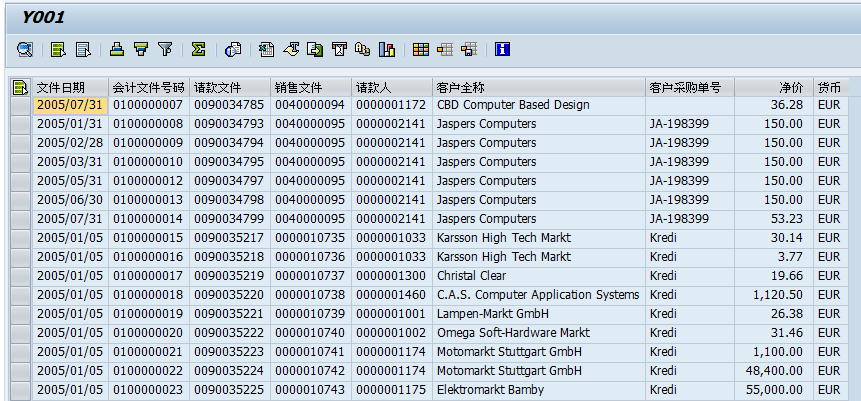Select row selector for document 0100000008
Image resolution: width=861 pixels, height=401 pixels.
tap(21, 124)
